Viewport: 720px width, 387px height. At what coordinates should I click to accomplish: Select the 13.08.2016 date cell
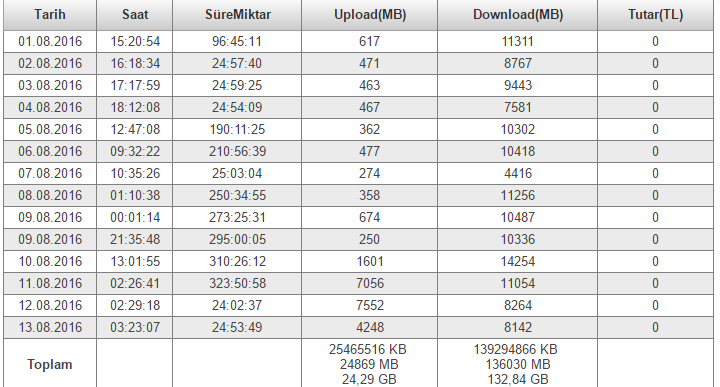coord(50,327)
